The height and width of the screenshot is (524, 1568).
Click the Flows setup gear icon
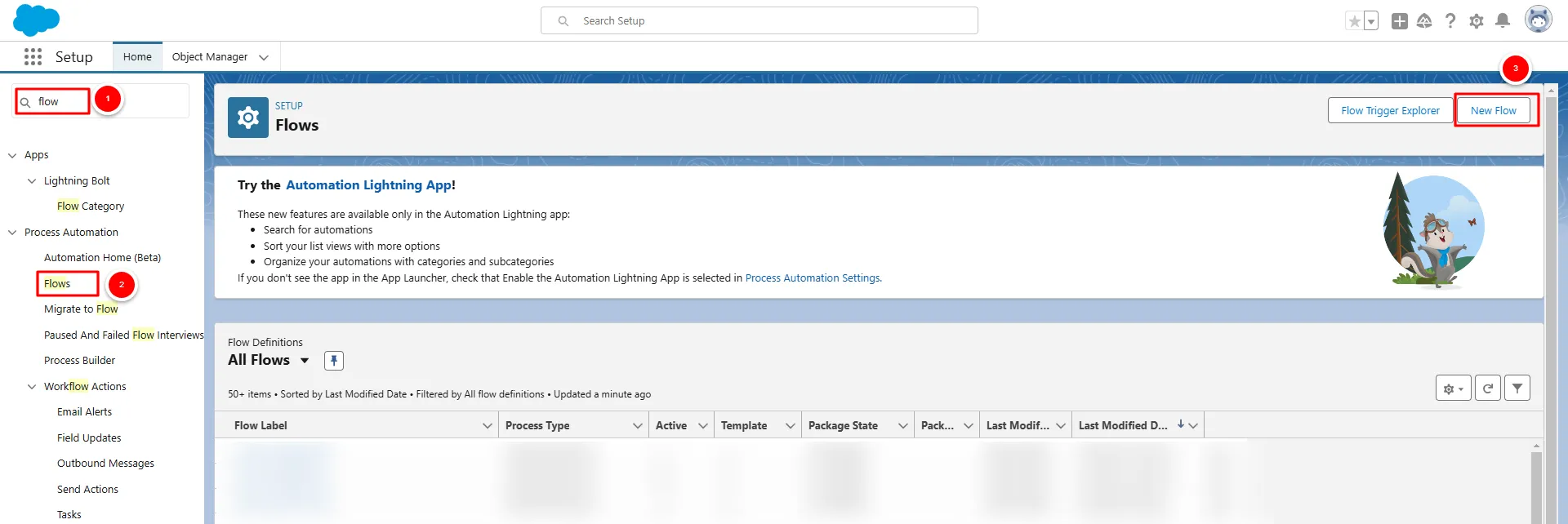click(x=248, y=118)
